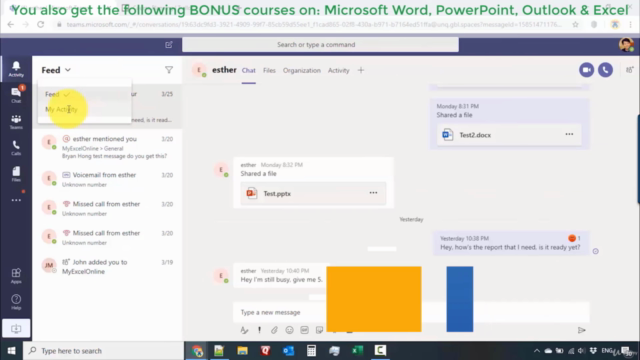The height and width of the screenshot is (360, 640).
Task: Open esther mentioned you notification
Action: 108,147
